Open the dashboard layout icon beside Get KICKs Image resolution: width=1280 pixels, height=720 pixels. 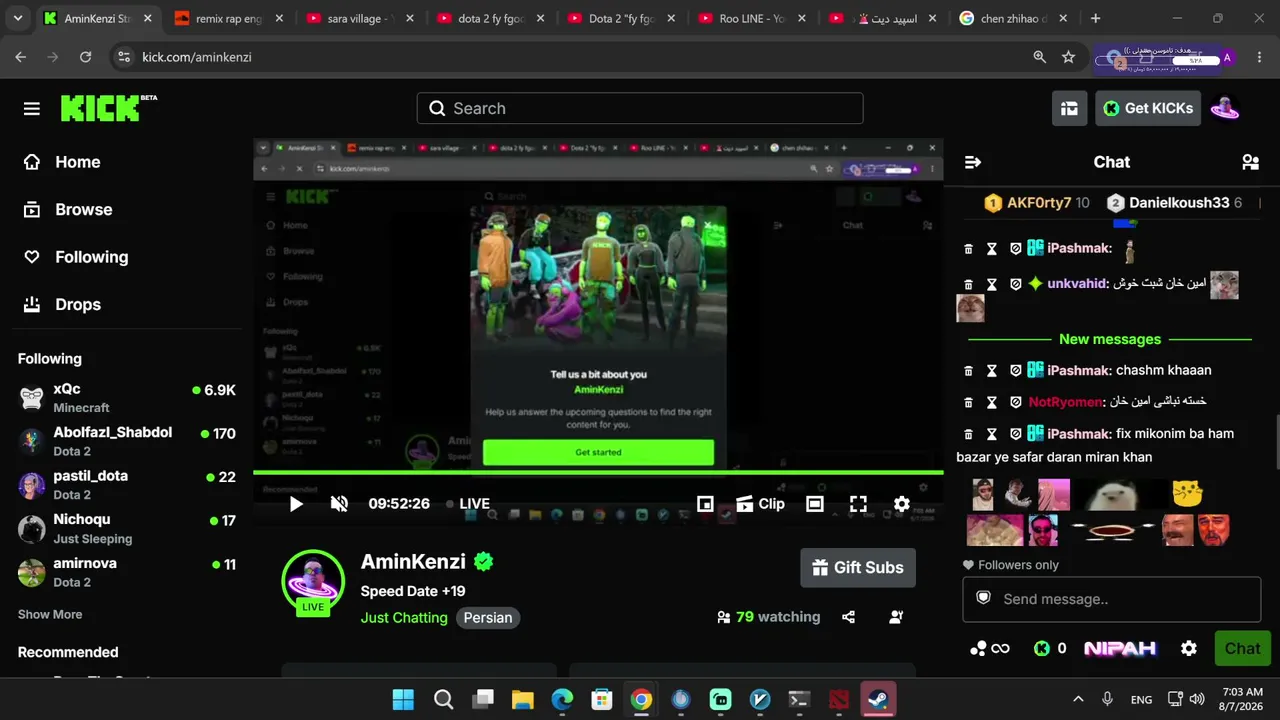click(1070, 108)
